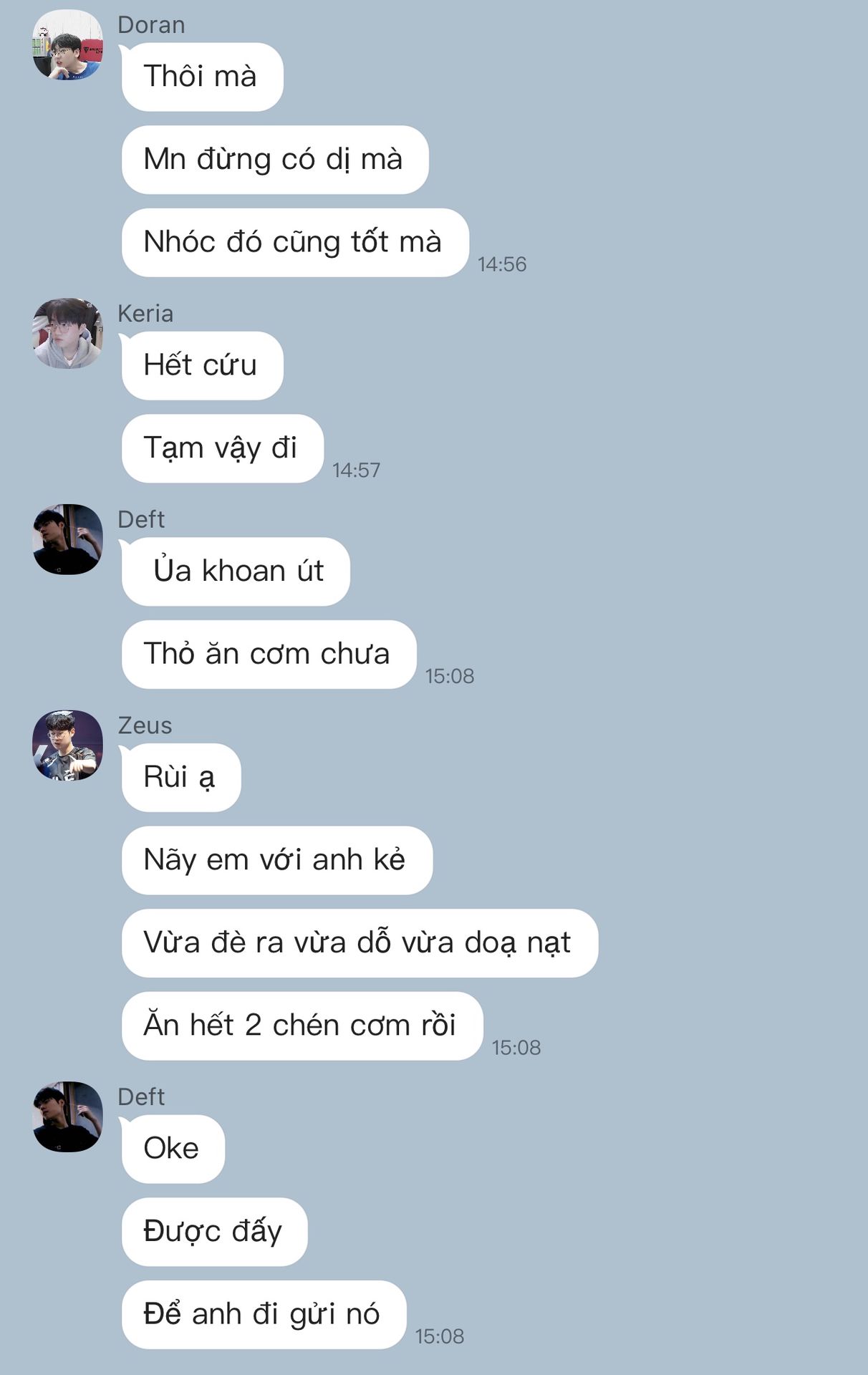Tap the 'Để anh đi gửi nó' bubble
868x1375 pixels.
click(264, 1315)
